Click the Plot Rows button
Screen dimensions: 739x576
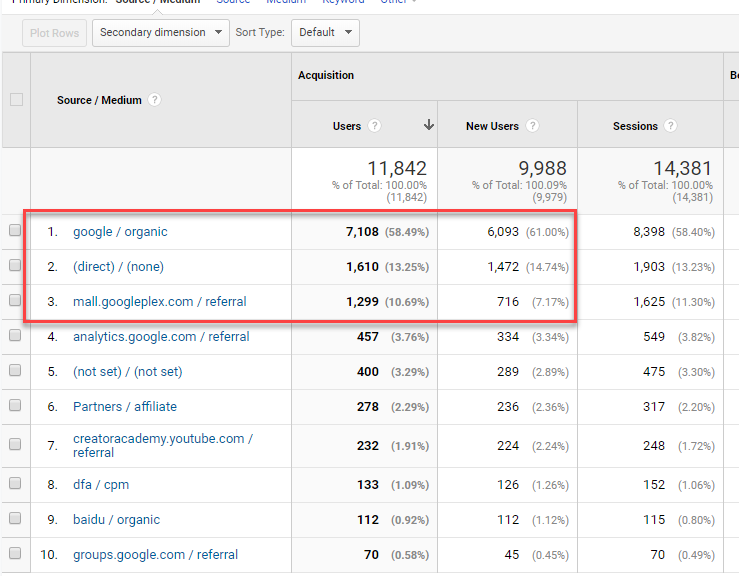point(54,33)
